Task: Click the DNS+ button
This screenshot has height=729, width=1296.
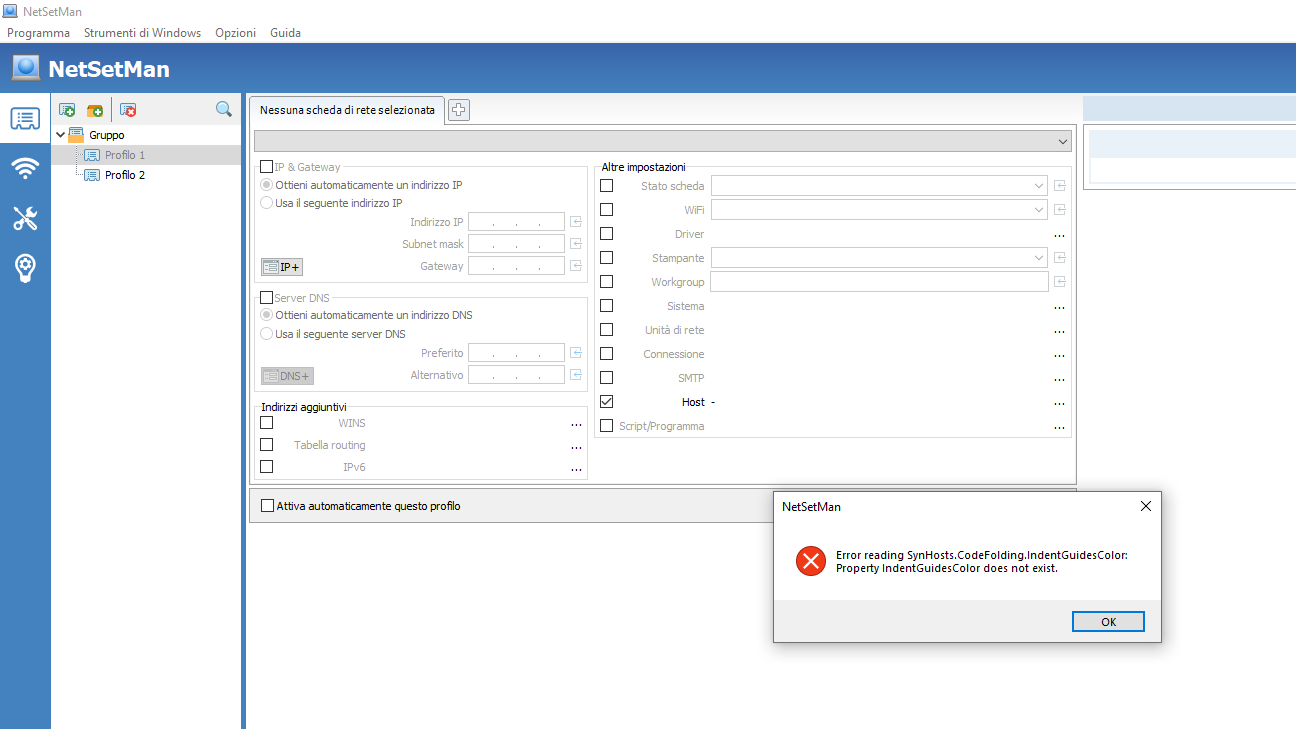Action: [x=287, y=376]
